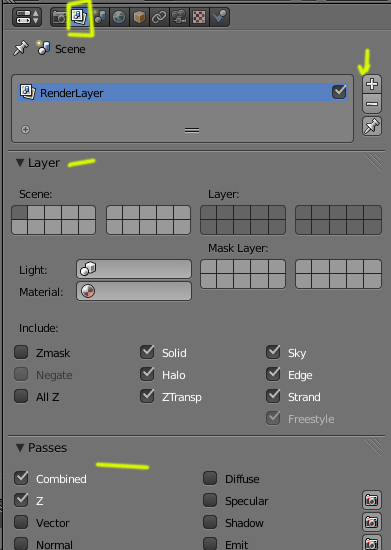Click the exclude icon for Specular
This screenshot has width=391, height=550.
(x=372, y=500)
